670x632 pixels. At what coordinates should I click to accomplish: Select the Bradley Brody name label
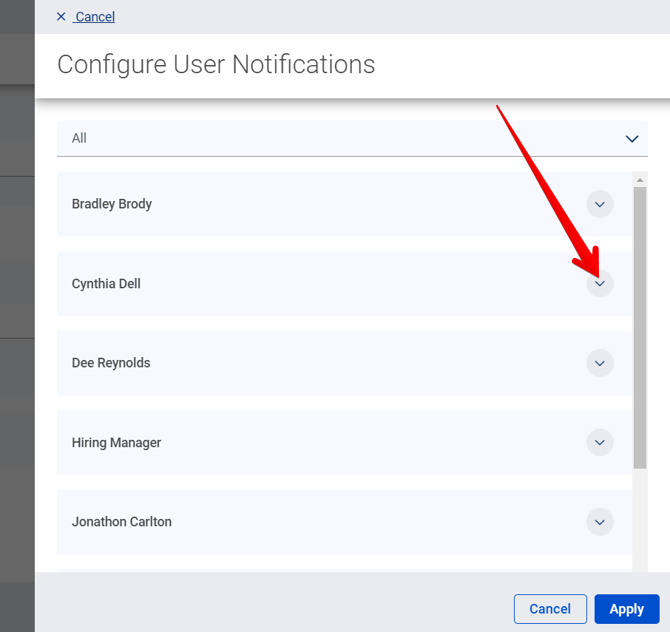[112, 204]
